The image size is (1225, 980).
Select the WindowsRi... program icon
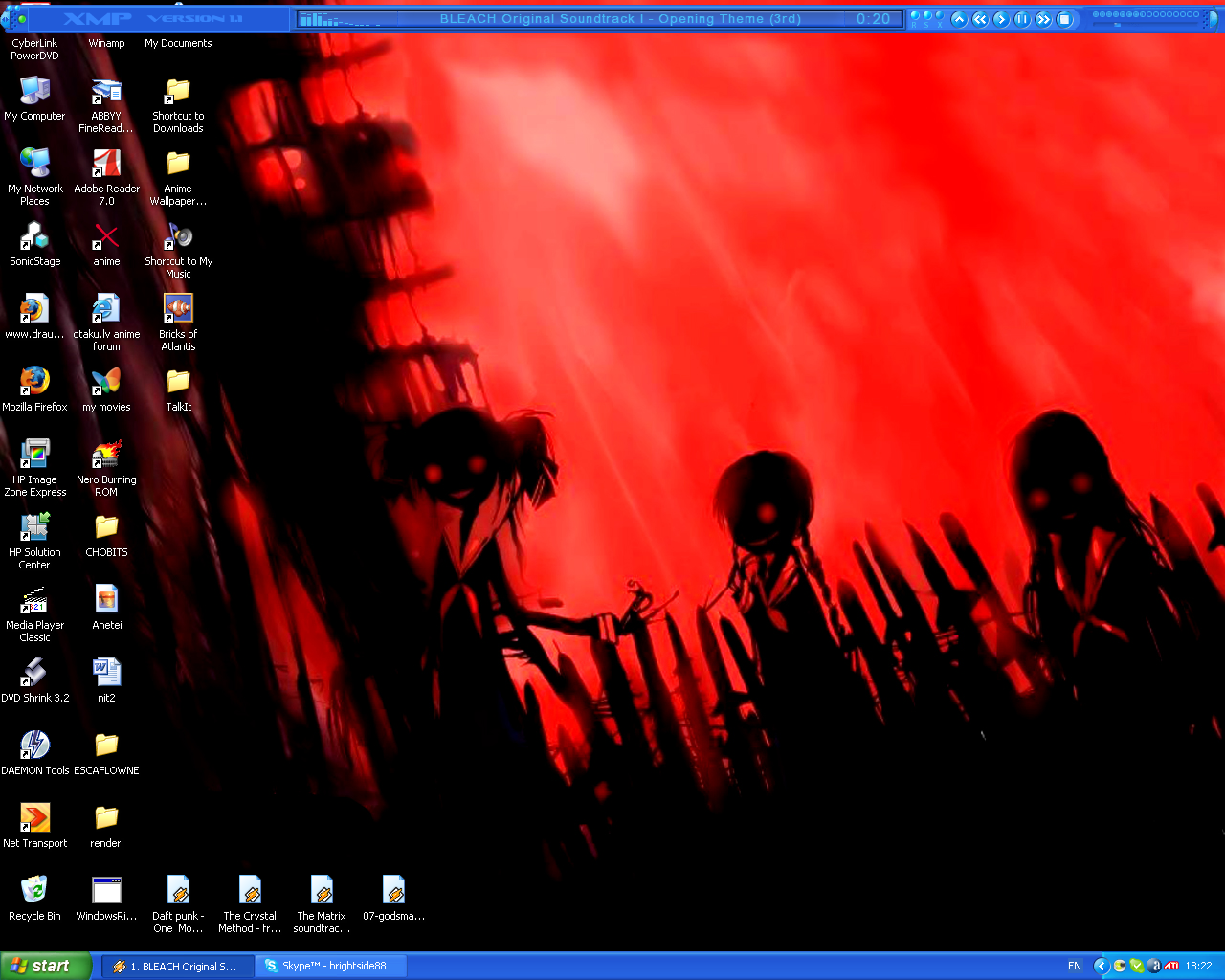tap(106, 899)
